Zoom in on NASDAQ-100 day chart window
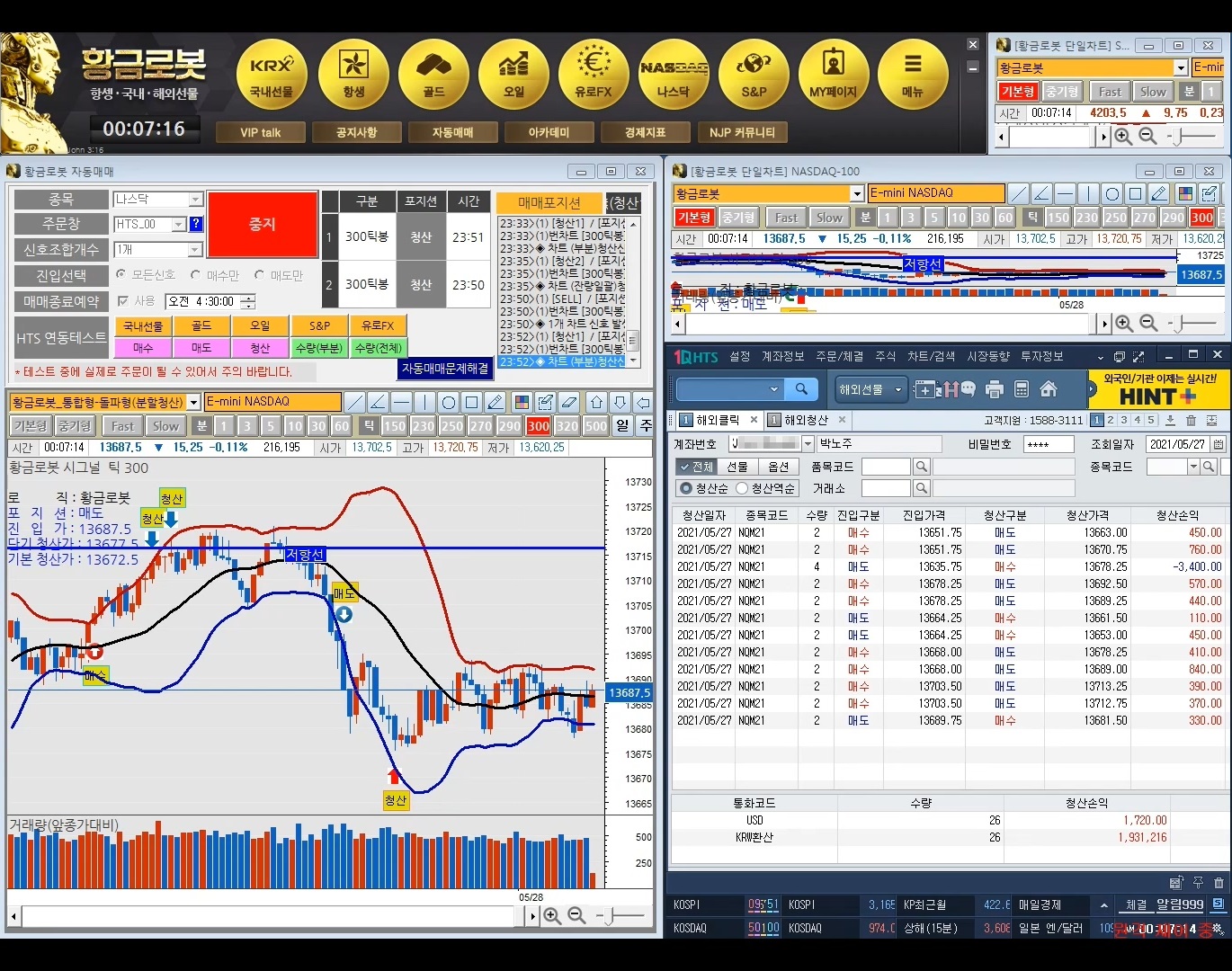 [x=1124, y=323]
